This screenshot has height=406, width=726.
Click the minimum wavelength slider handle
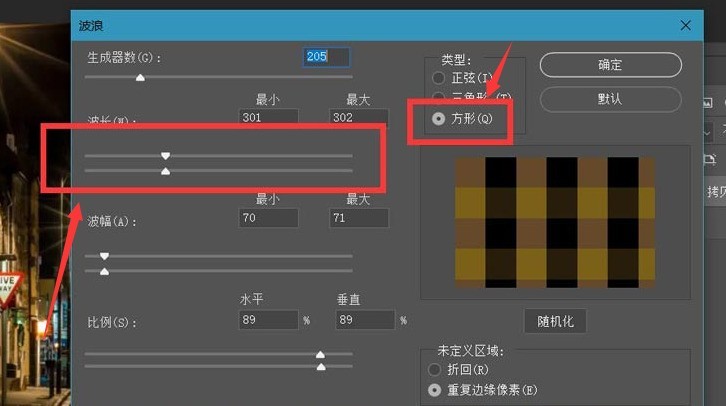(166, 156)
